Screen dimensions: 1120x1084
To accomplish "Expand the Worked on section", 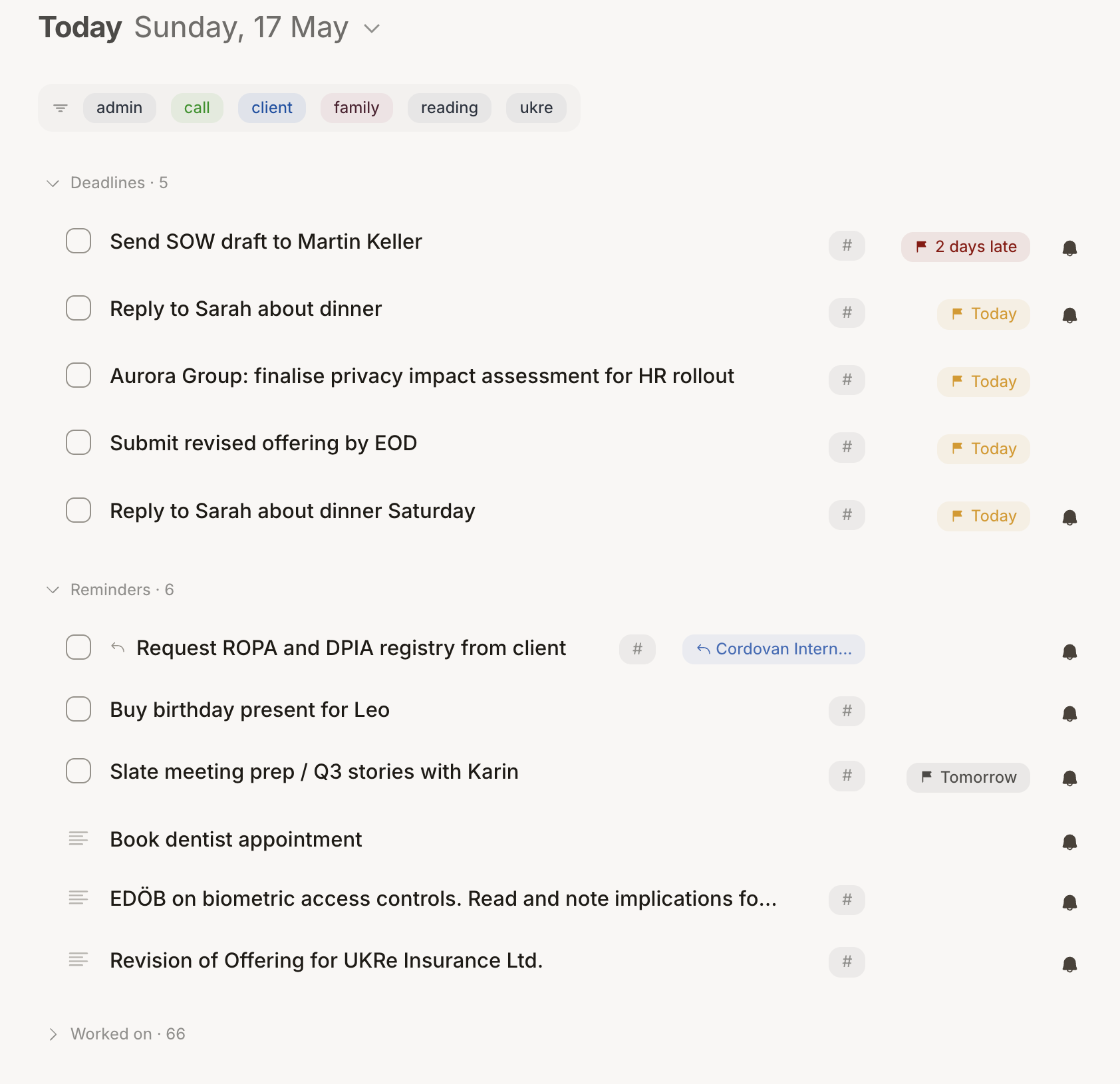I will 53,1034.
